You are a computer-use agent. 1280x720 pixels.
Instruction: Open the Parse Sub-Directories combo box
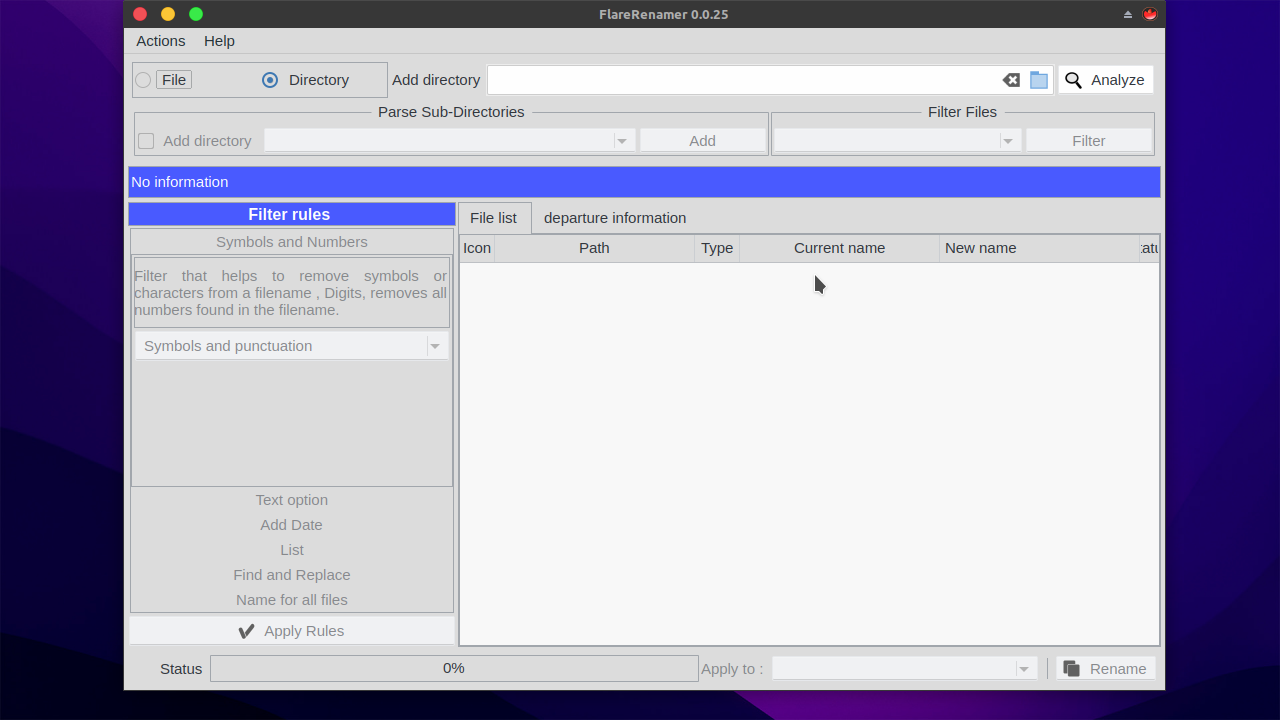pyautogui.click(x=449, y=141)
